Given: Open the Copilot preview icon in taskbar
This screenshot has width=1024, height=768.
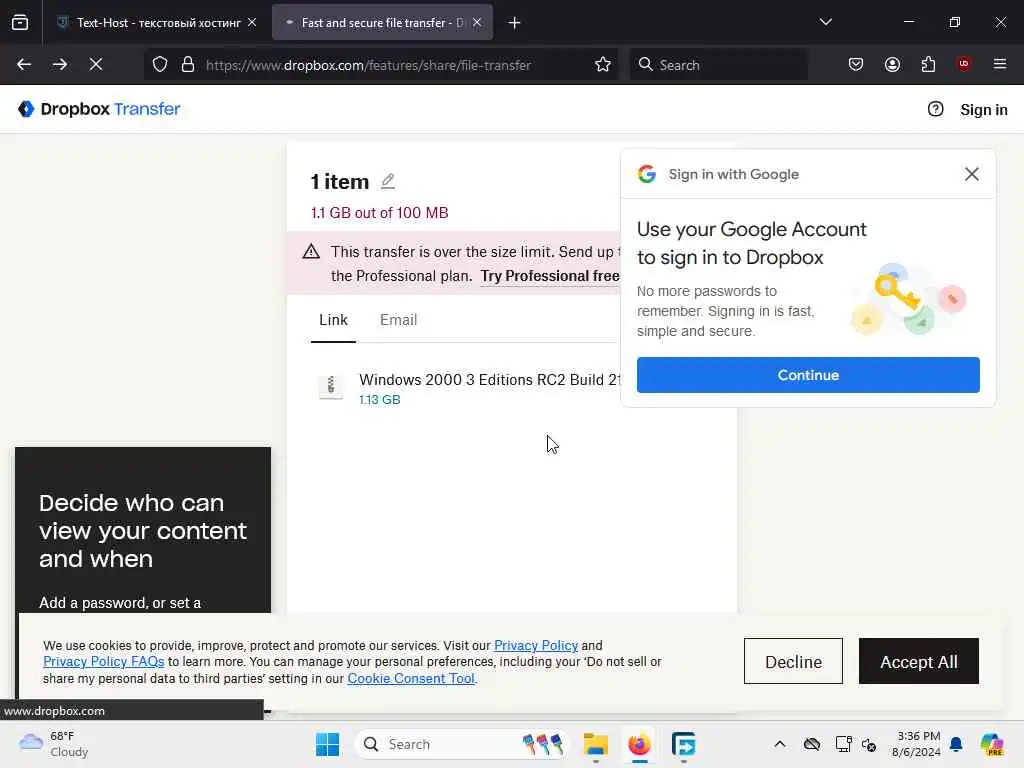Looking at the screenshot, I should point(992,744).
